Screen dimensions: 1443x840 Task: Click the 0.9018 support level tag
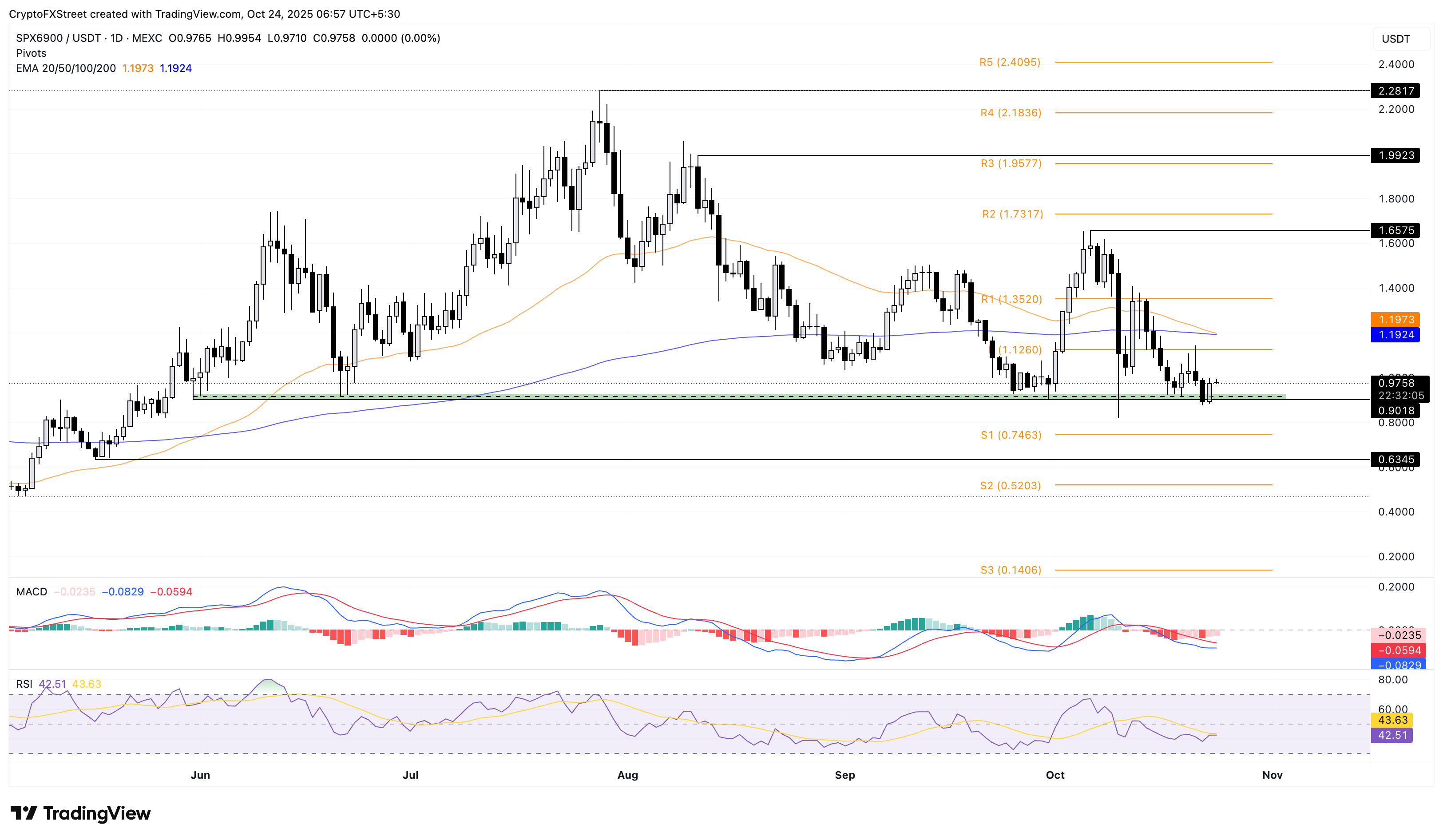pos(1395,411)
